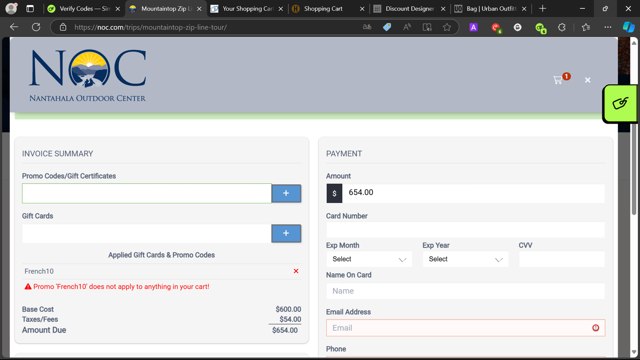Open the browser extensions menu icon
The width and height of the screenshot is (640, 360).
[562, 27]
